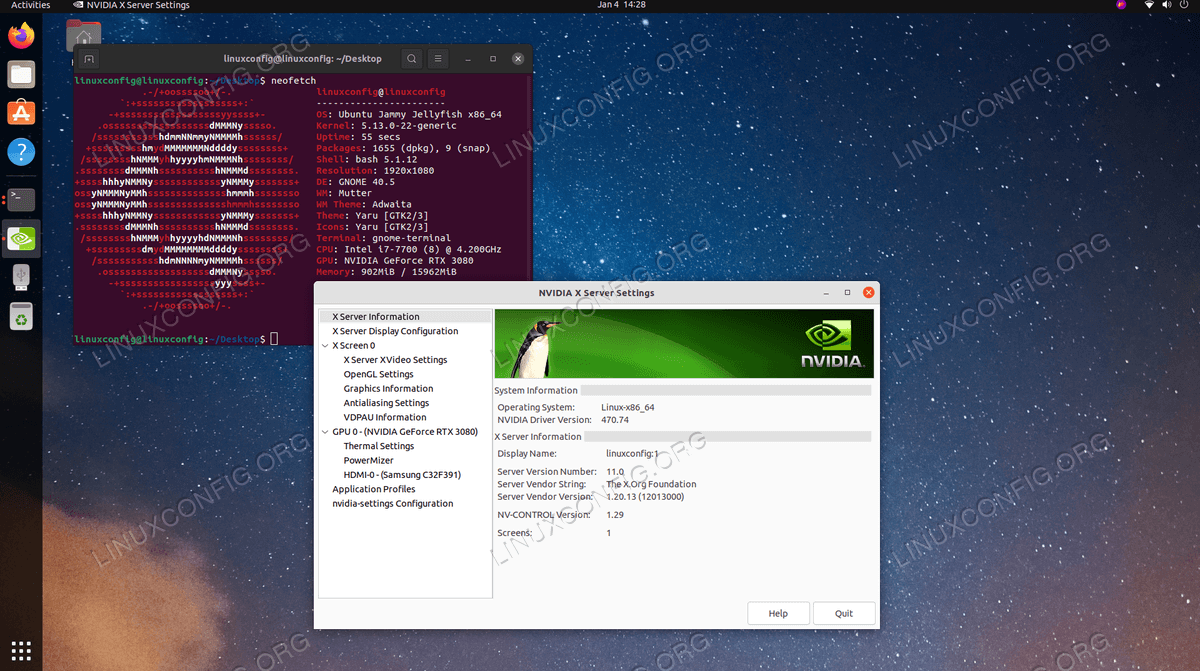Click NV-CONTROL Version value 1.29
This screenshot has height=671, width=1200.
point(614,514)
